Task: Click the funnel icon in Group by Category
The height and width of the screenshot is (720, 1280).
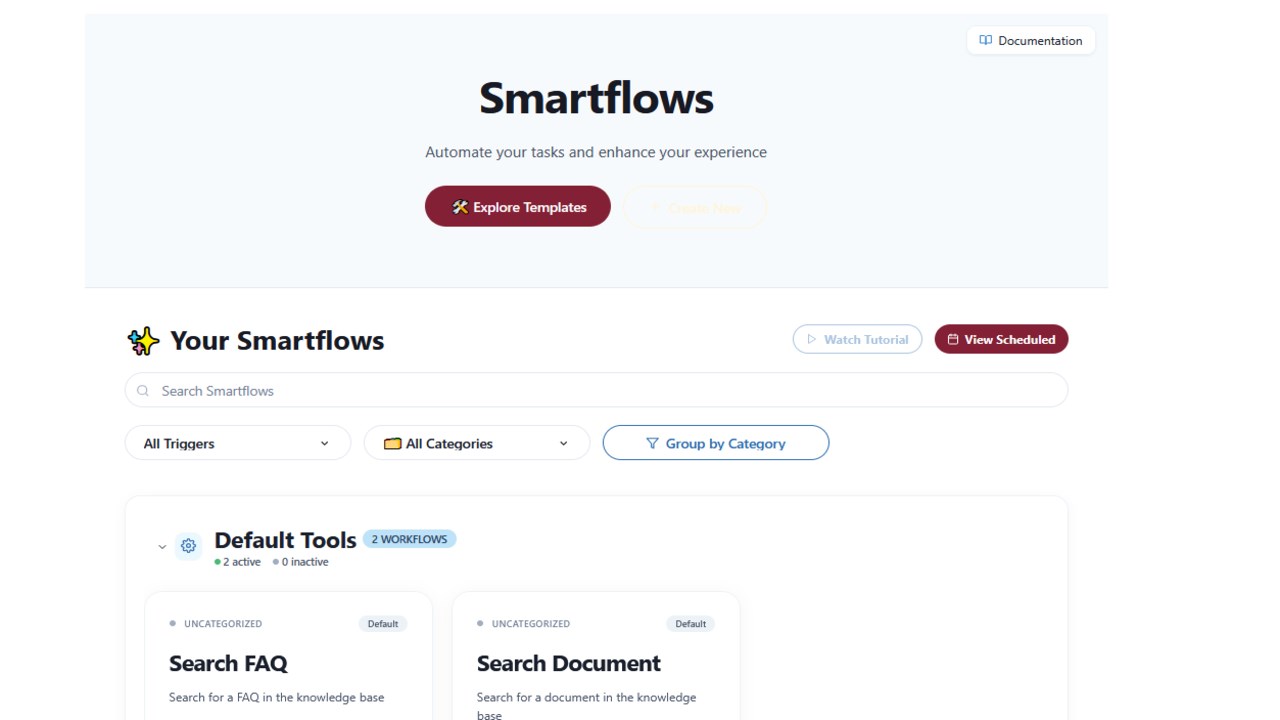Action: (x=652, y=443)
